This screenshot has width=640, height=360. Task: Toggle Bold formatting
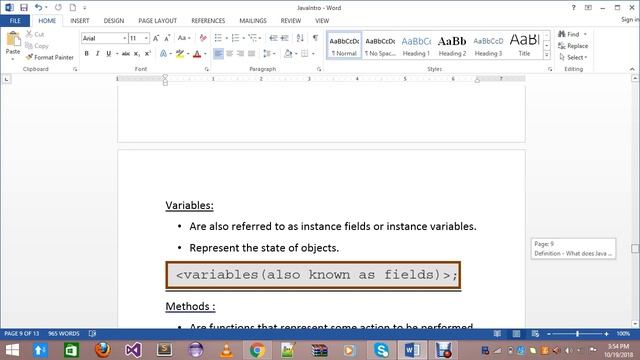[87, 53]
